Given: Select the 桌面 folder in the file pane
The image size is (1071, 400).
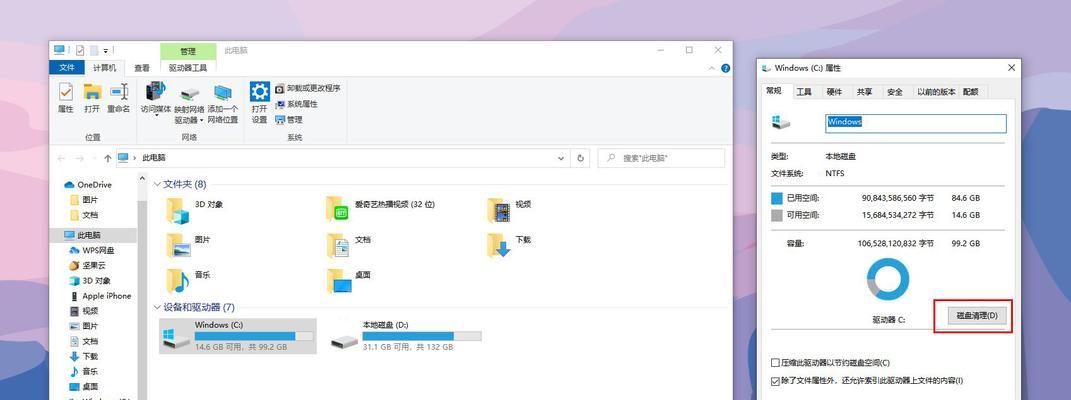Looking at the screenshot, I should 348,280.
